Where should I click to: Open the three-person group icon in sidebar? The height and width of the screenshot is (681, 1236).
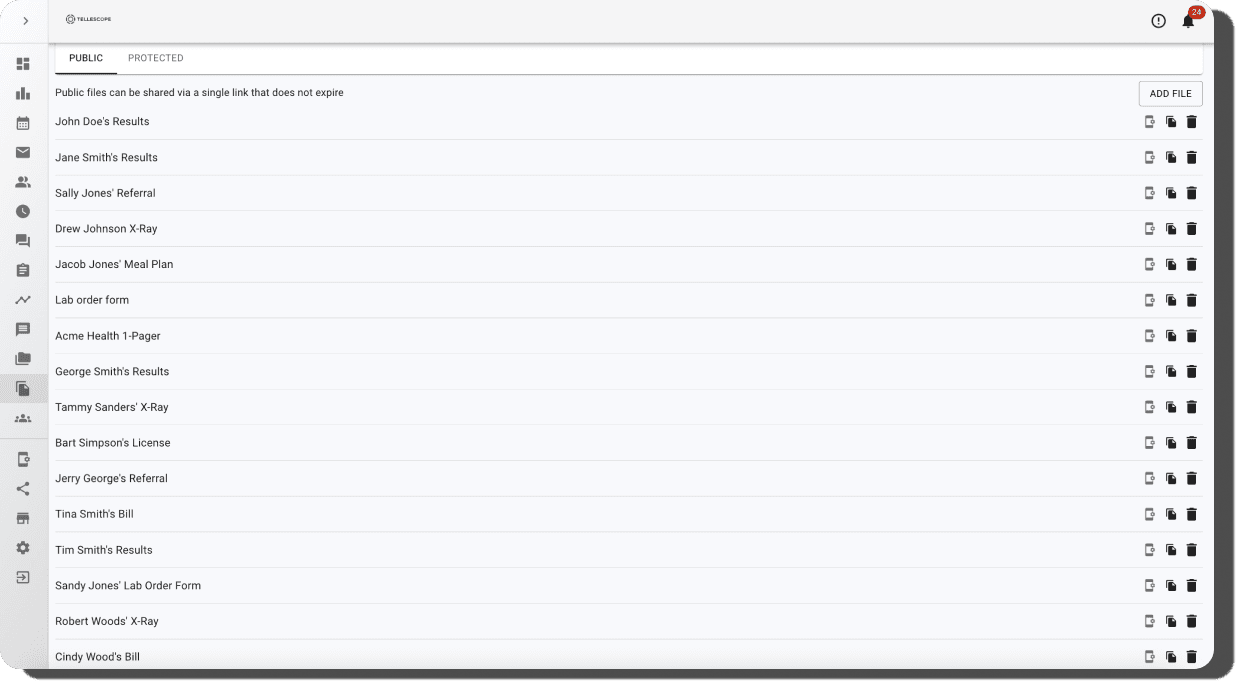[x=23, y=418]
